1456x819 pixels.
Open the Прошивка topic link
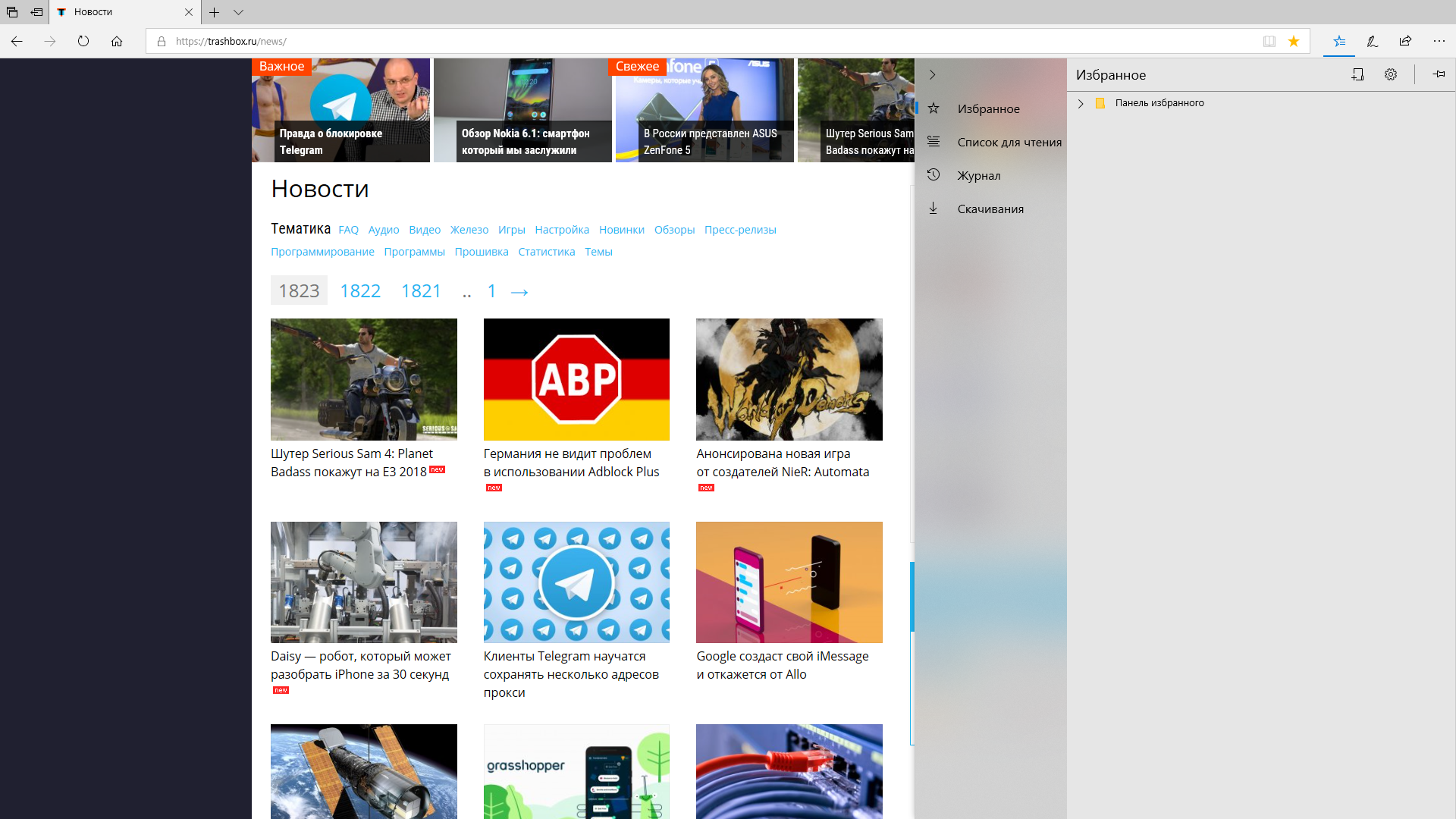[x=481, y=252]
